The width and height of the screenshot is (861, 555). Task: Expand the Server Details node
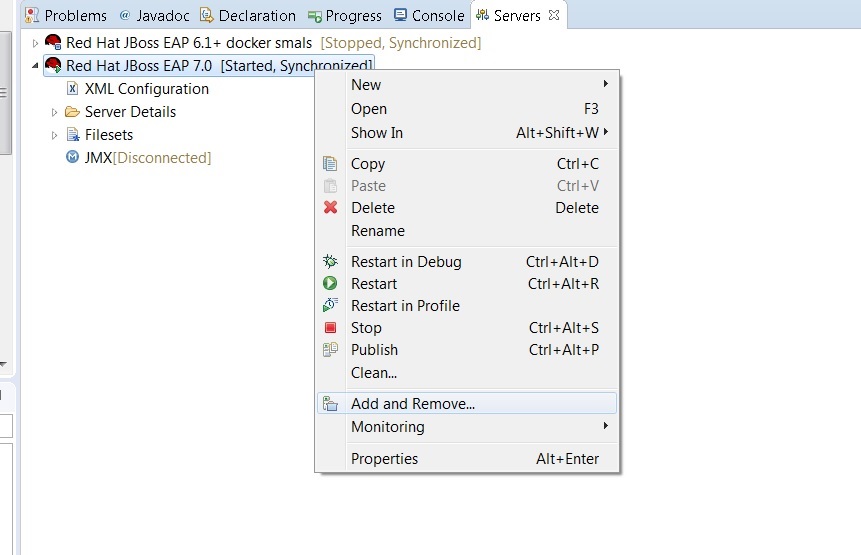[54, 112]
